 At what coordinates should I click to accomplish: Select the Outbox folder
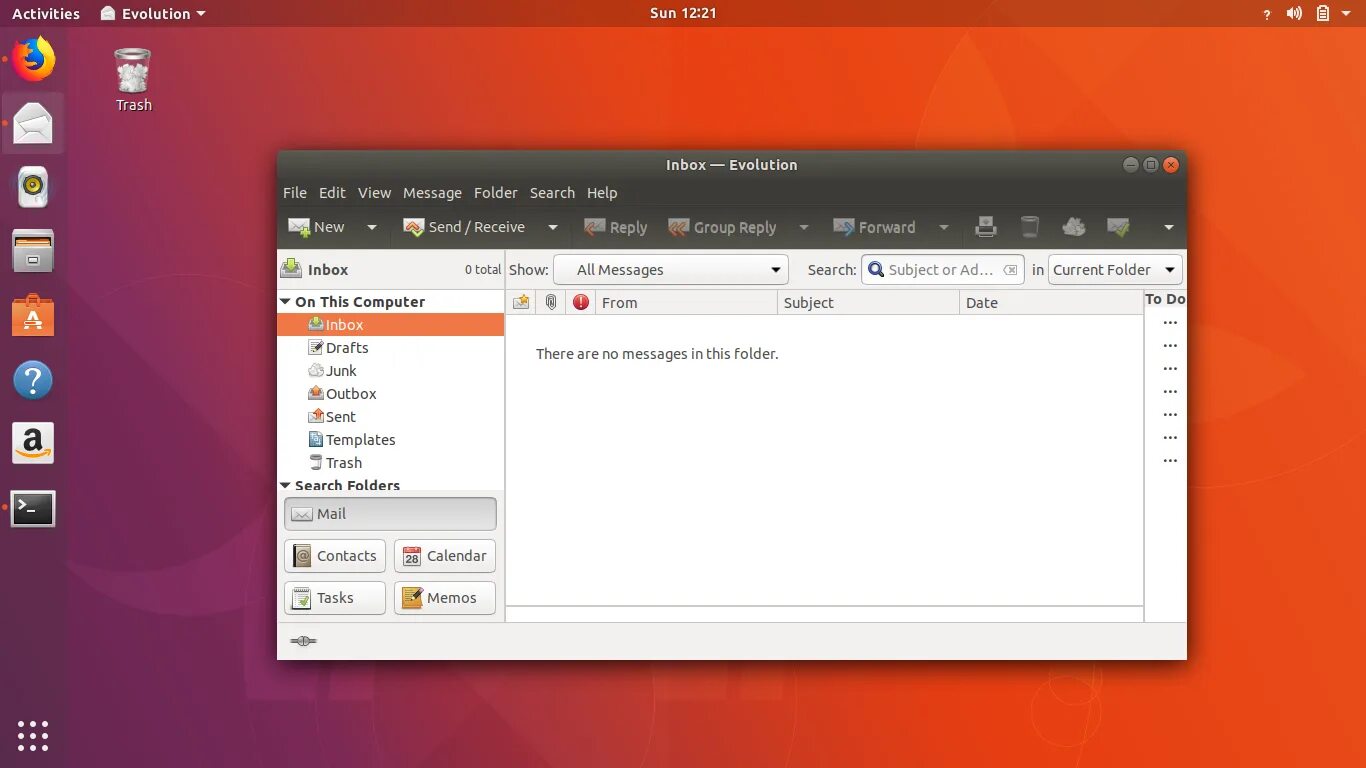(x=390, y=394)
